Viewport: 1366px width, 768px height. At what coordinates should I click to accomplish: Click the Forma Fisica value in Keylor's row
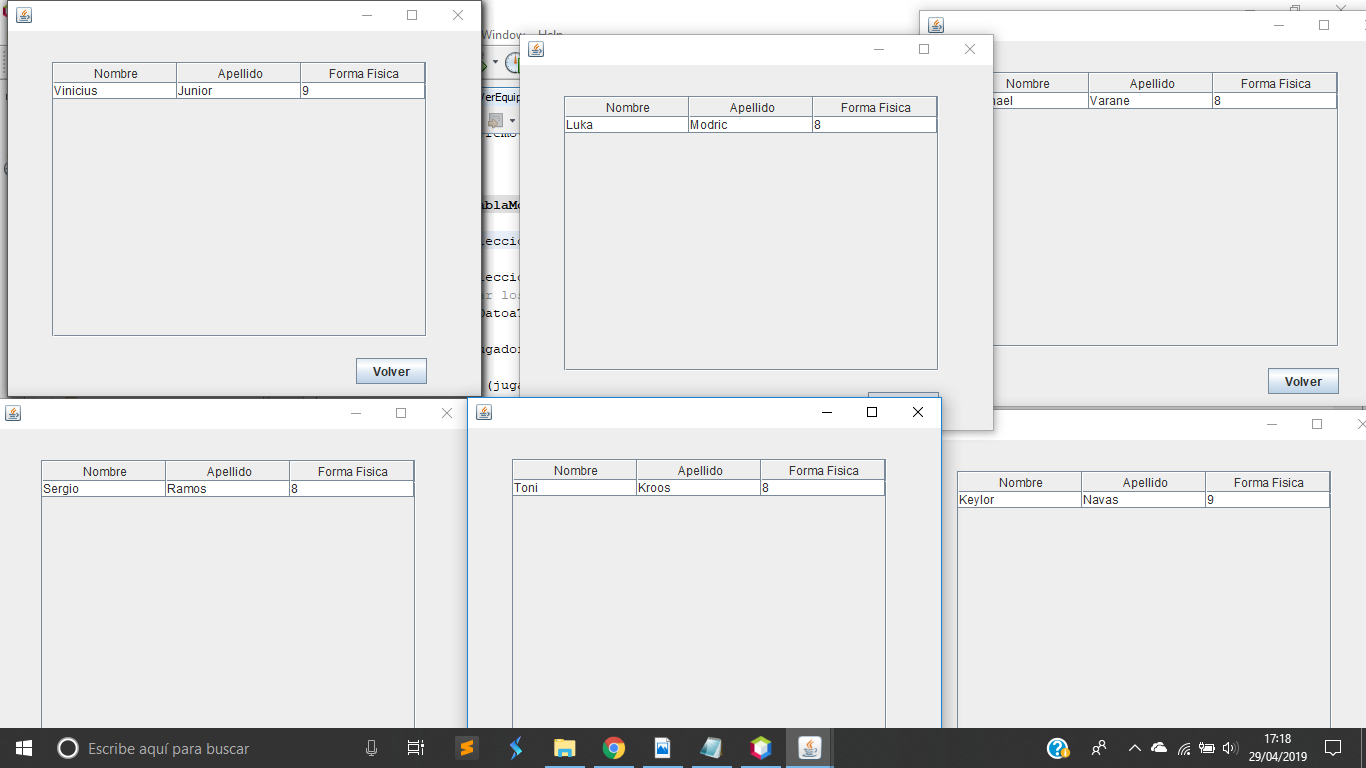(x=1268, y=500)
